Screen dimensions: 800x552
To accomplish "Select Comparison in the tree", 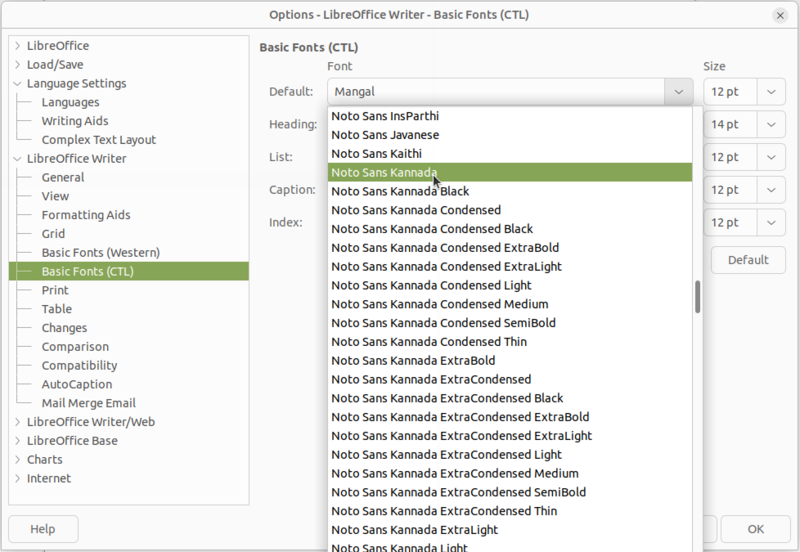I will [x=75, y=347].
